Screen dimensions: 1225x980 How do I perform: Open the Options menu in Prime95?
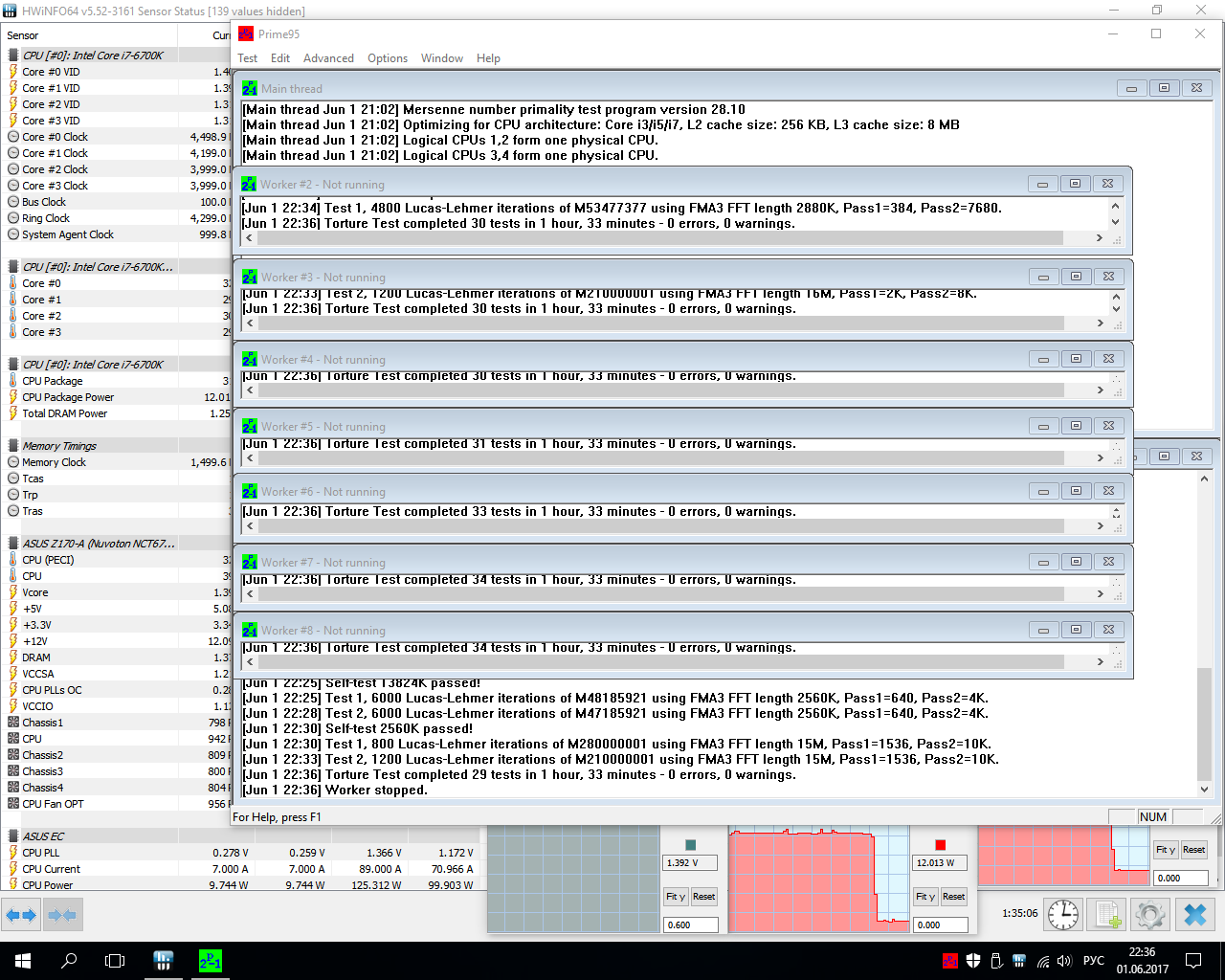click(388, 58)
